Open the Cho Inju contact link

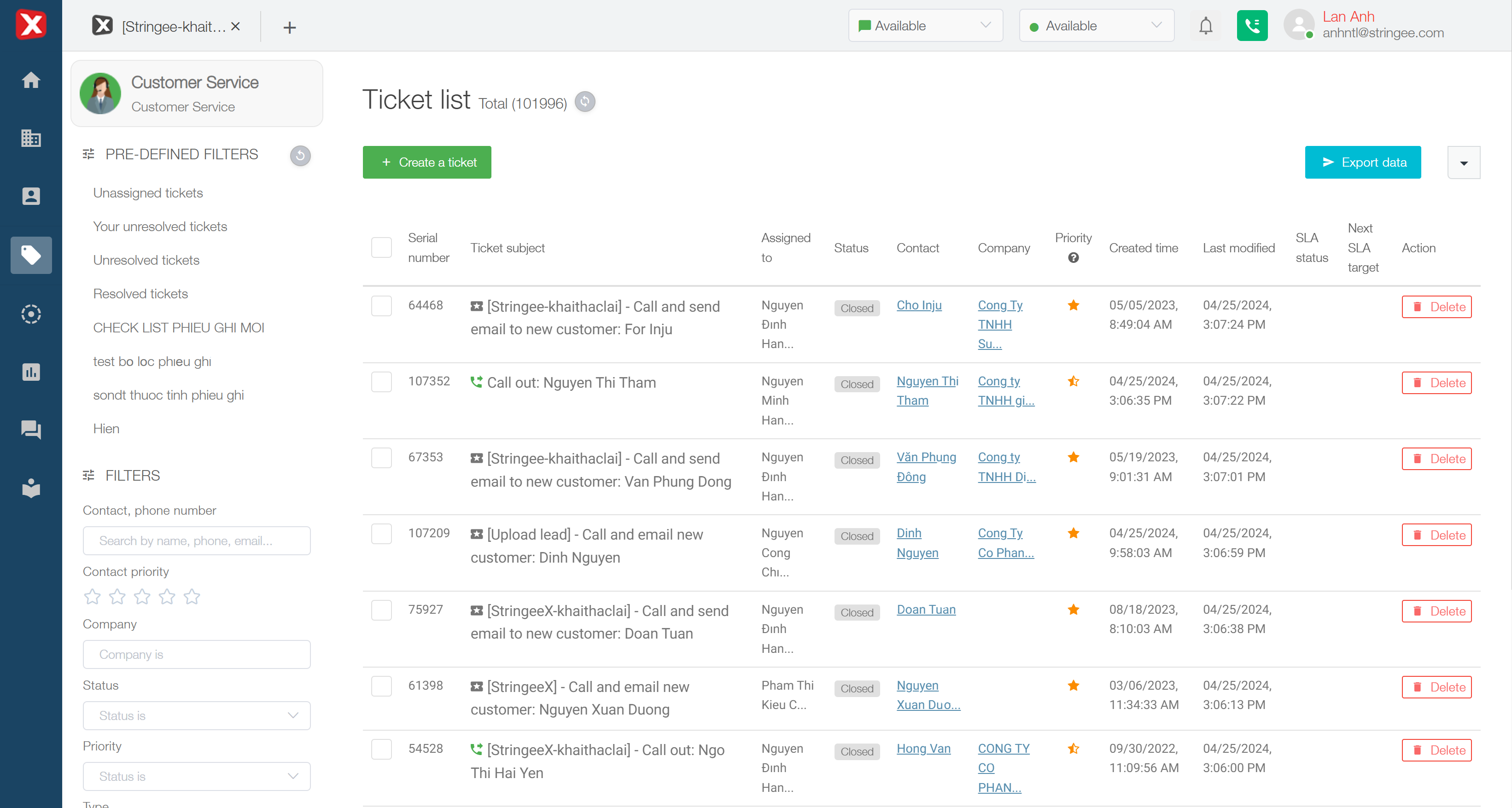pos(919,305)
